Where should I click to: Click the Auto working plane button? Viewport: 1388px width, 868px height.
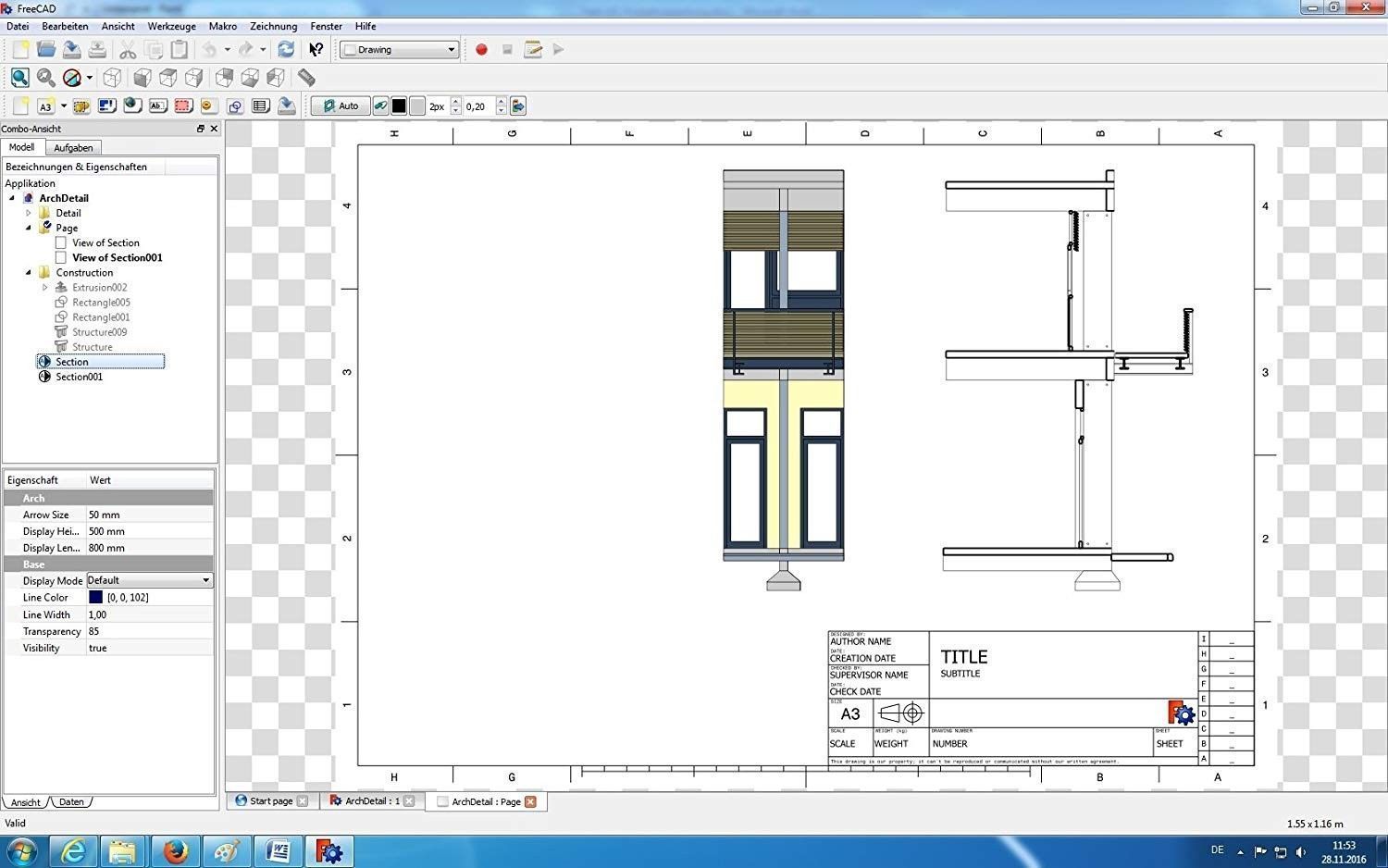340,106
